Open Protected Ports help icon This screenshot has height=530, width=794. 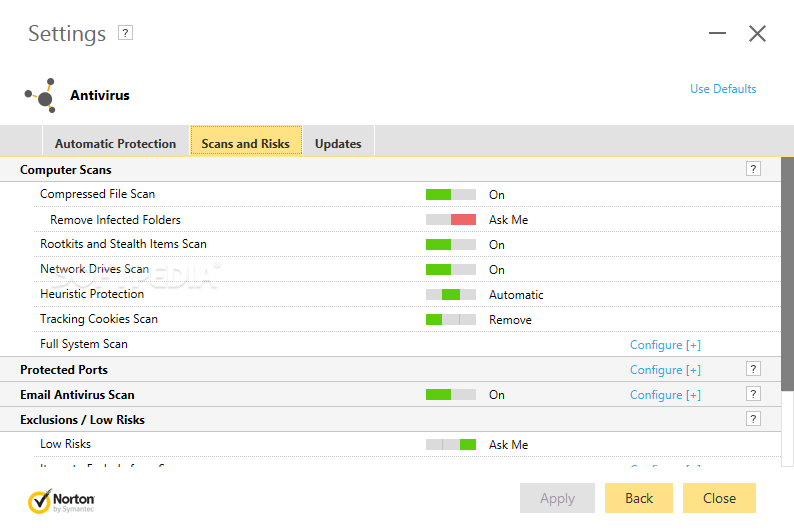(x=753, y=369)
